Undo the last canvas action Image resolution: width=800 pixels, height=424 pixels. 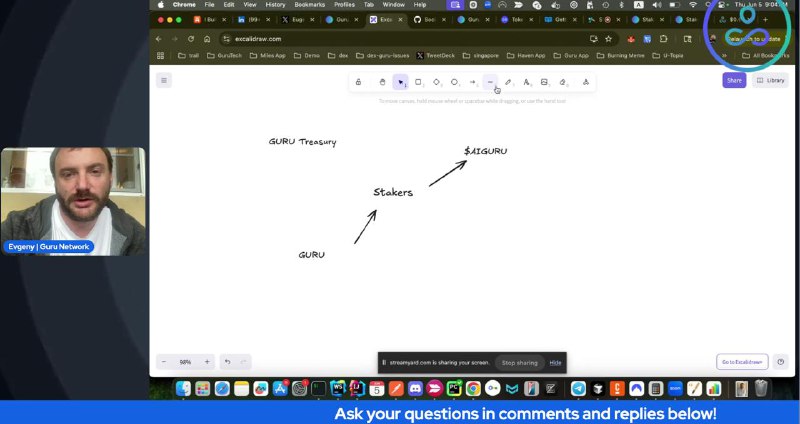(228, 362)
